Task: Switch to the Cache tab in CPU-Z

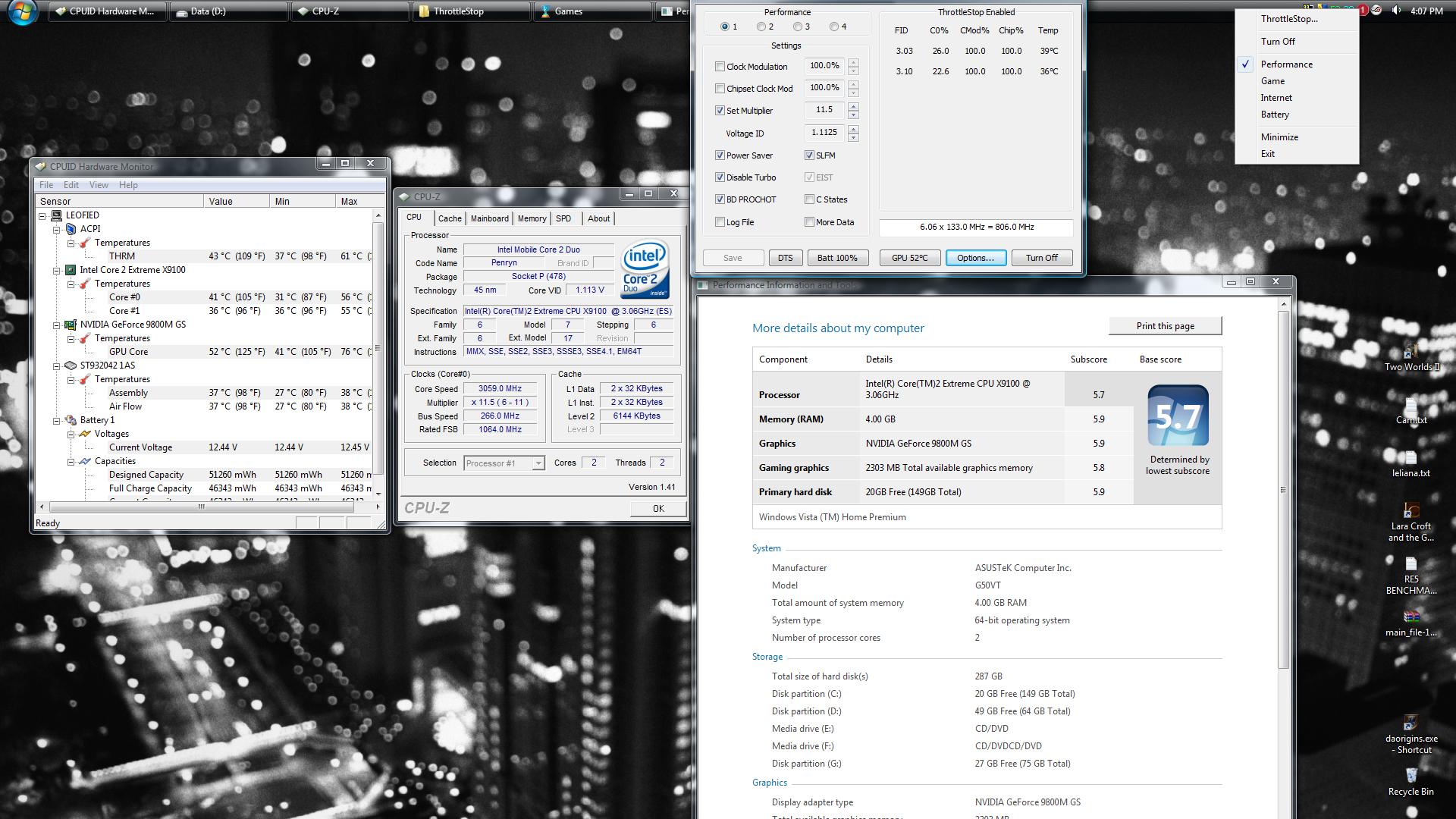Action: 450,218
